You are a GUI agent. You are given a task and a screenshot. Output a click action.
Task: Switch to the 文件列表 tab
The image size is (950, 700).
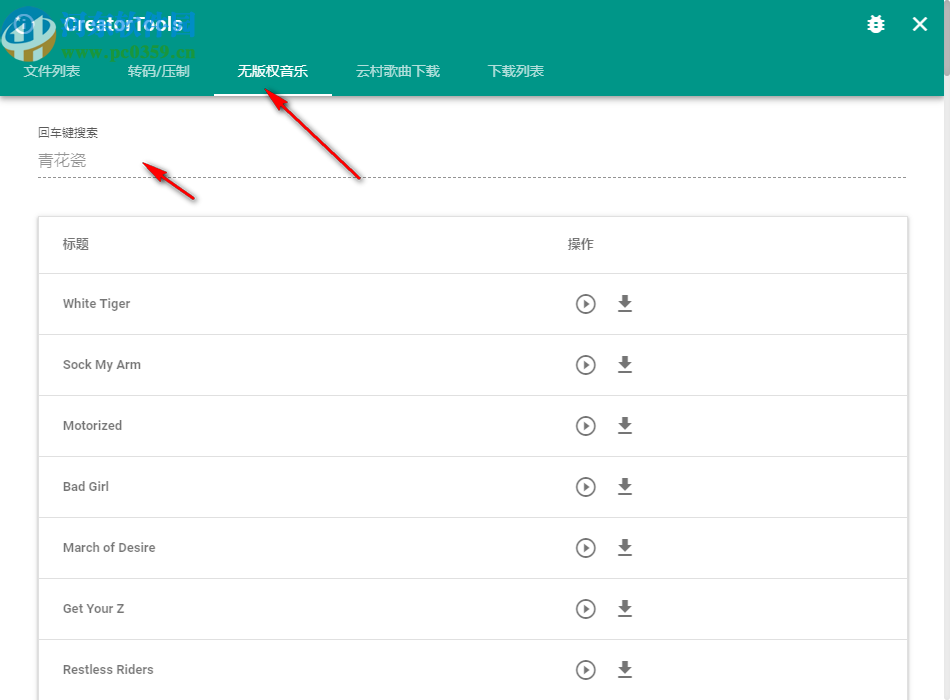52,71
